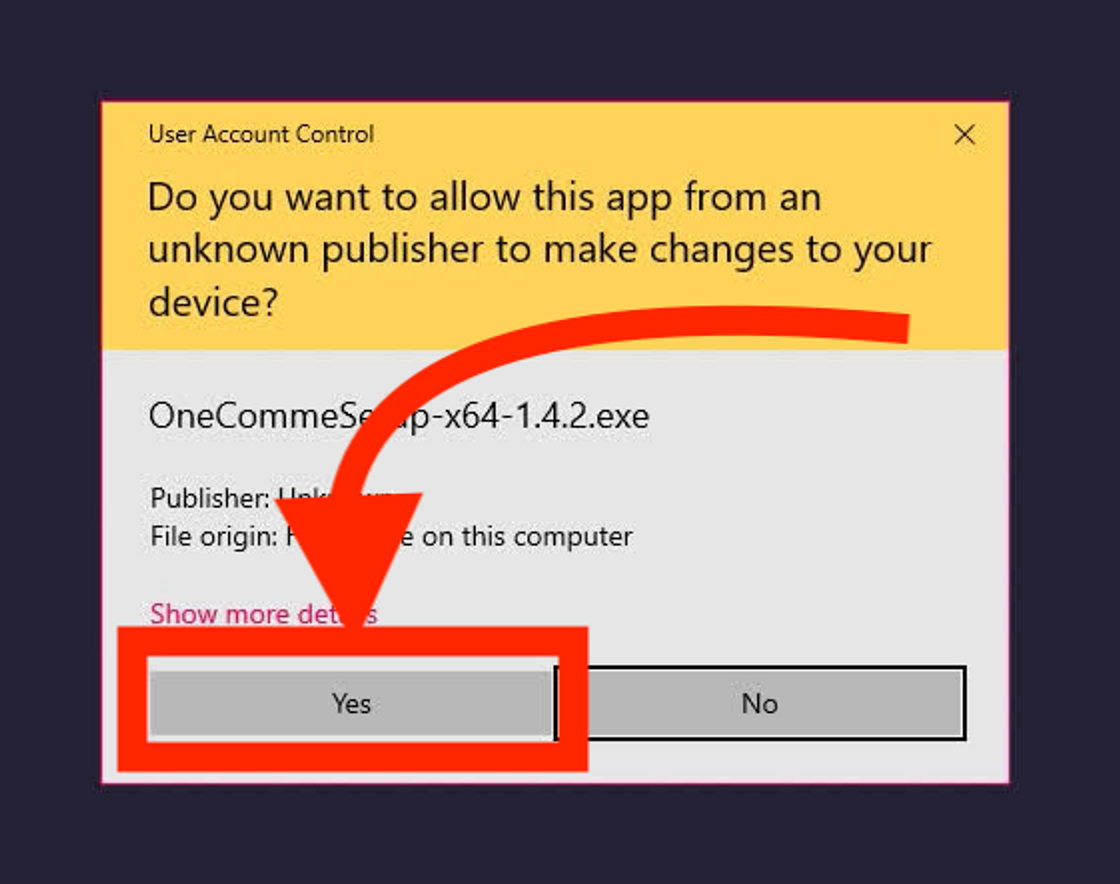Expand the Show more details link
The image size is (1120, 884).
click(264, 613)
